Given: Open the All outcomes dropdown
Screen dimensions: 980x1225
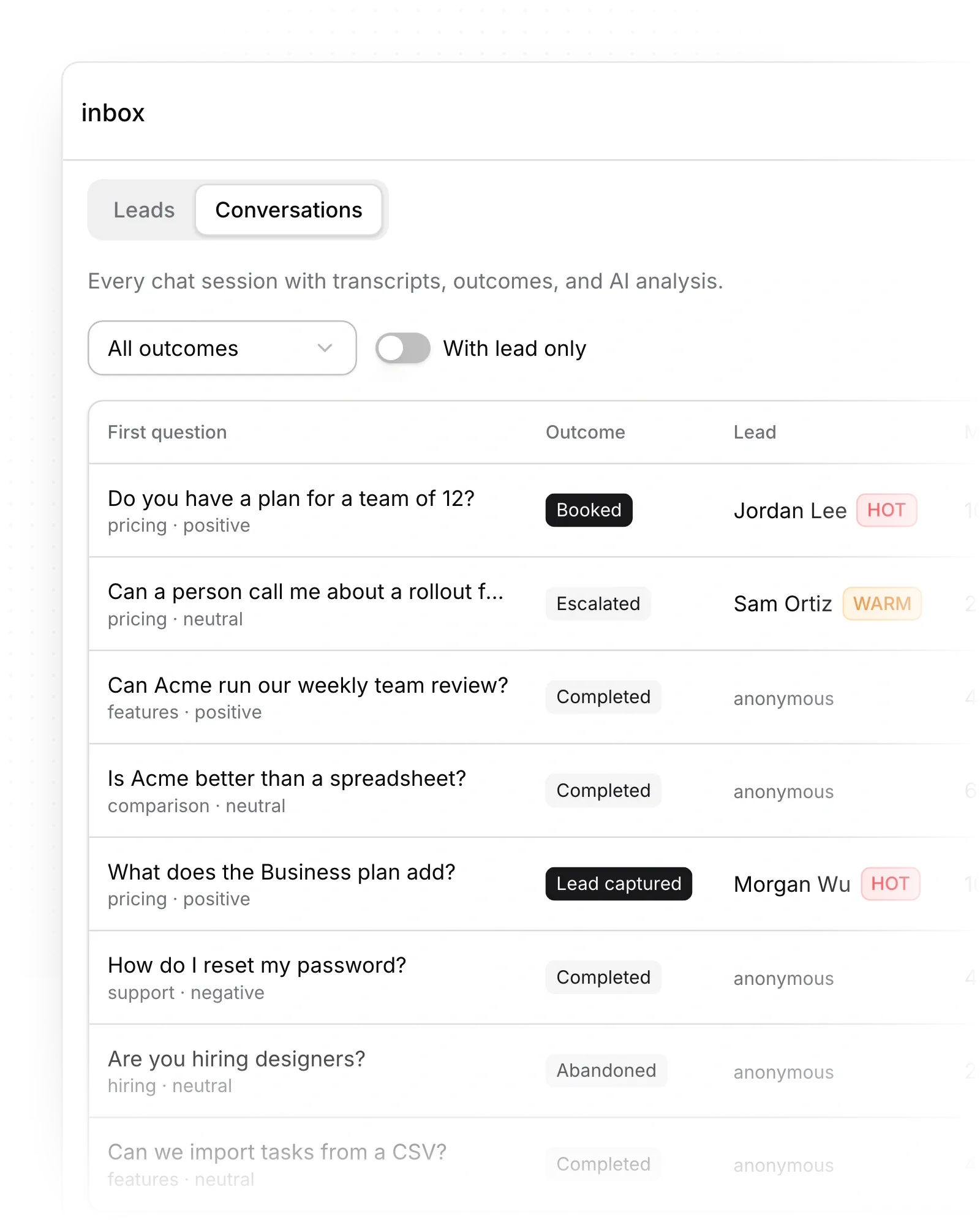Looking at the screenshot, I should [222, 348].
